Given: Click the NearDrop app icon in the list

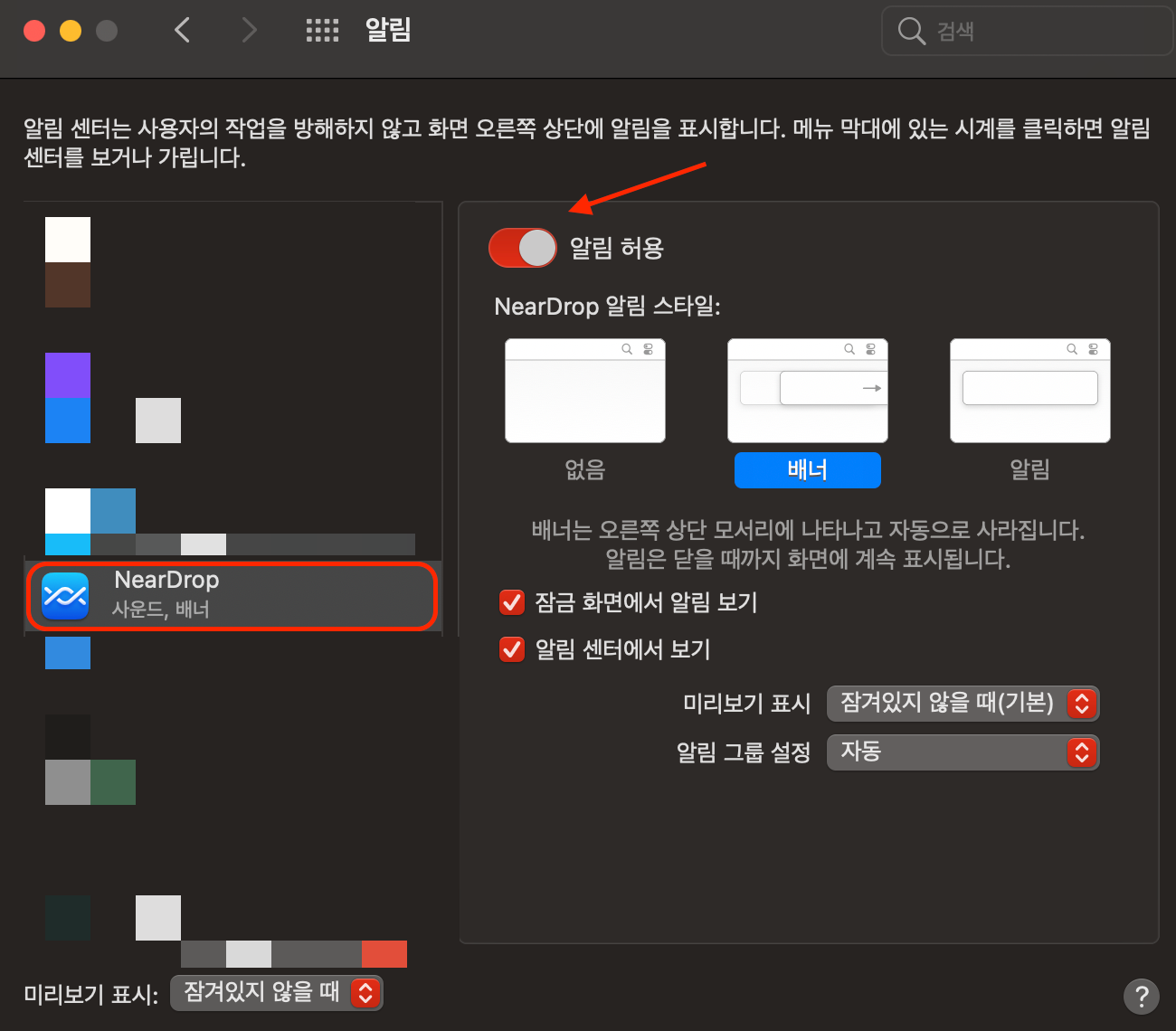Looking at the screenshot, I should 65,596.
